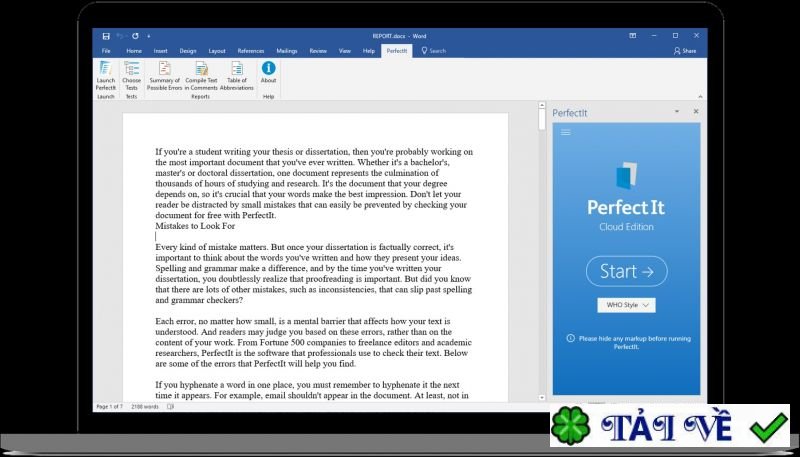800x457 pixels.
Task: Click in paragraph starting 'Every kind of mistake'
Action: [314, 274]
